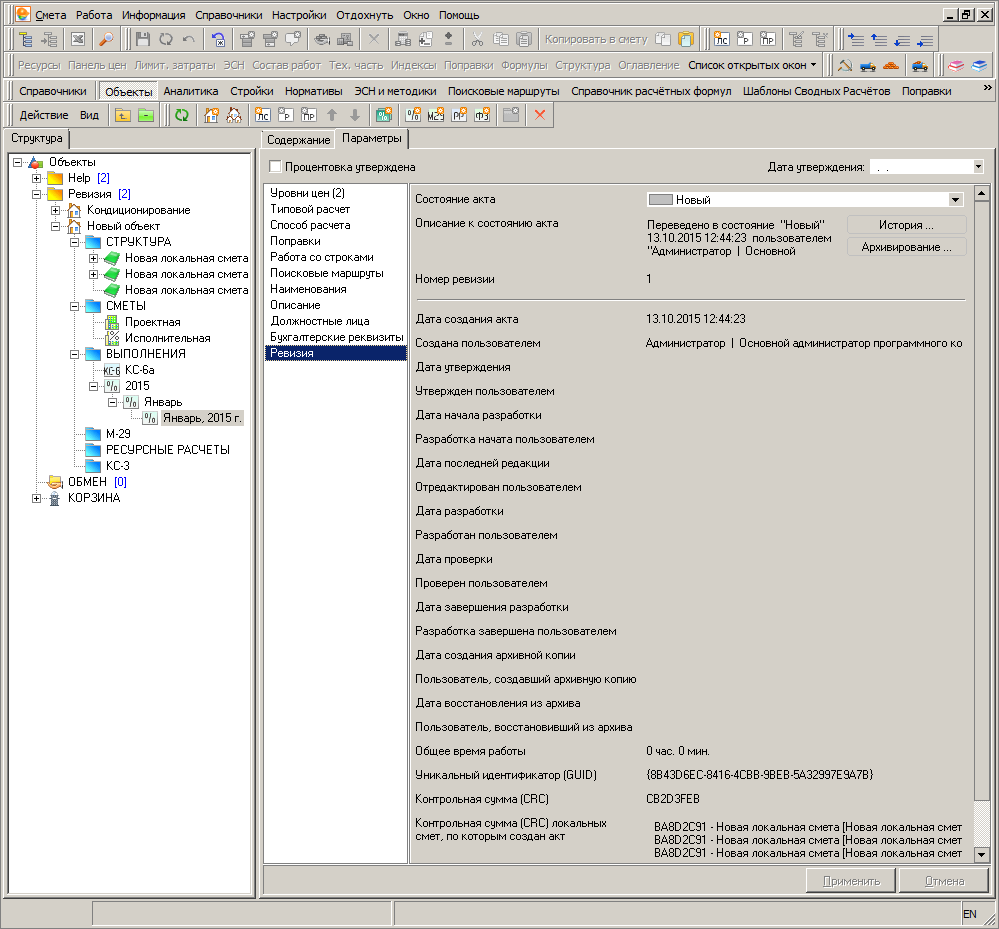The height and width of the screenshot is (929, 999).
Task: Click the green folder with minus icon
Action: click(146, 115)
